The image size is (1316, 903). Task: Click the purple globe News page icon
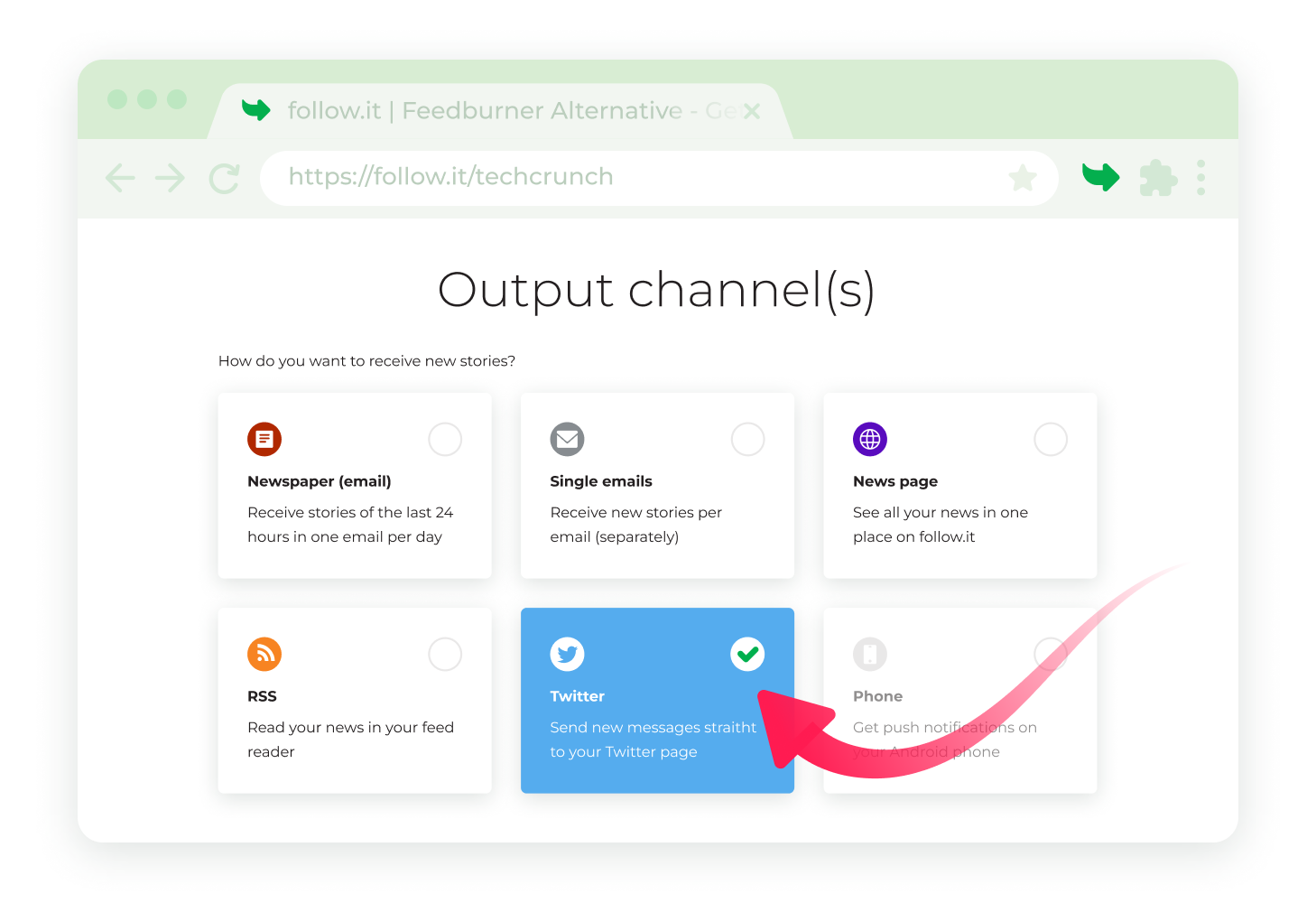click(870, 439)
